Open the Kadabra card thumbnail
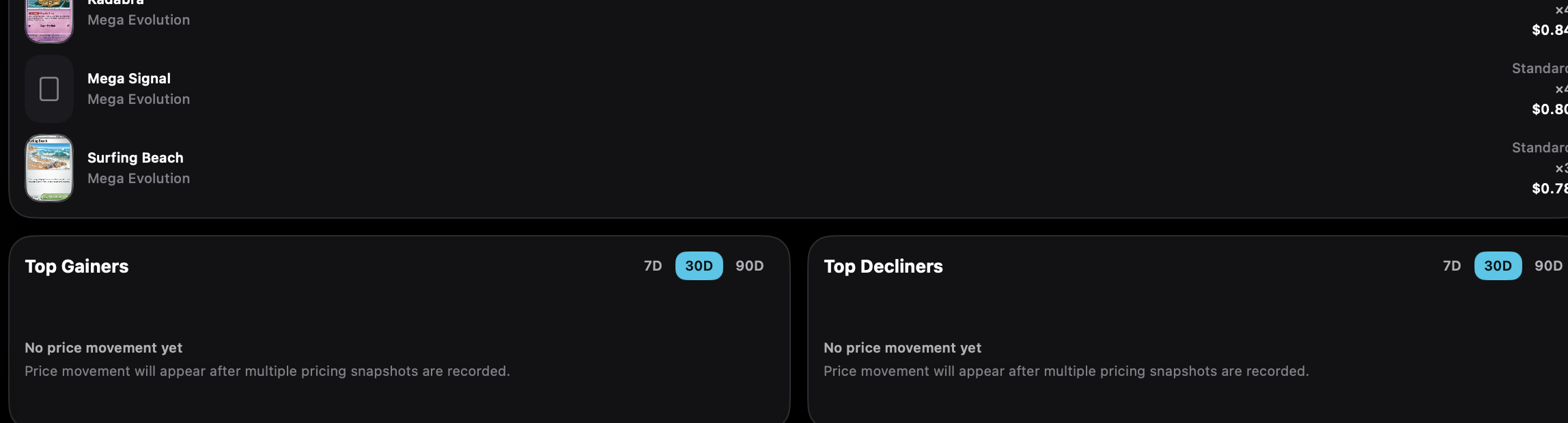 tap(49, 21)
